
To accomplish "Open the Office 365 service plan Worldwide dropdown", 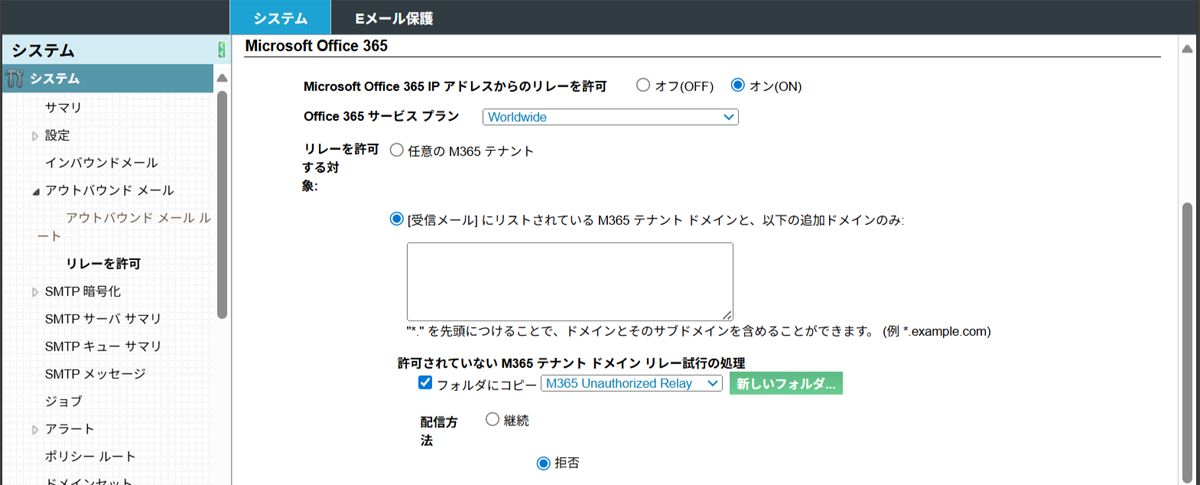I will point(610,117).
